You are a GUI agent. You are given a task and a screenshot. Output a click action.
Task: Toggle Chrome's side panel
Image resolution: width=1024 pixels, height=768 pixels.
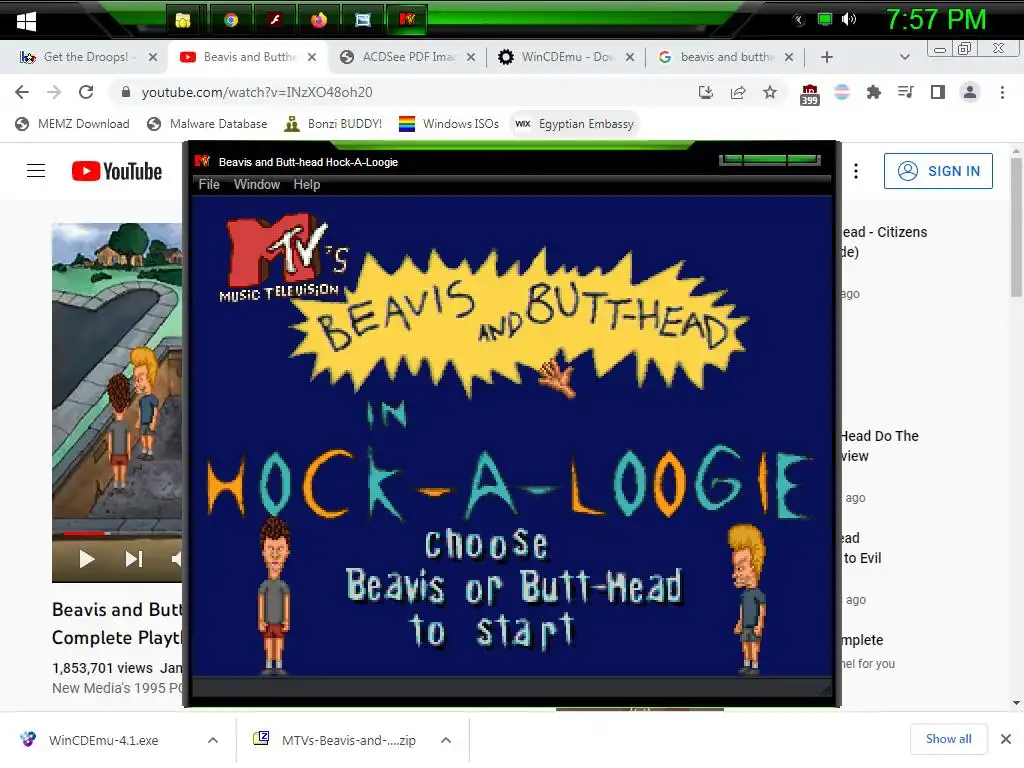pos(938,92)
